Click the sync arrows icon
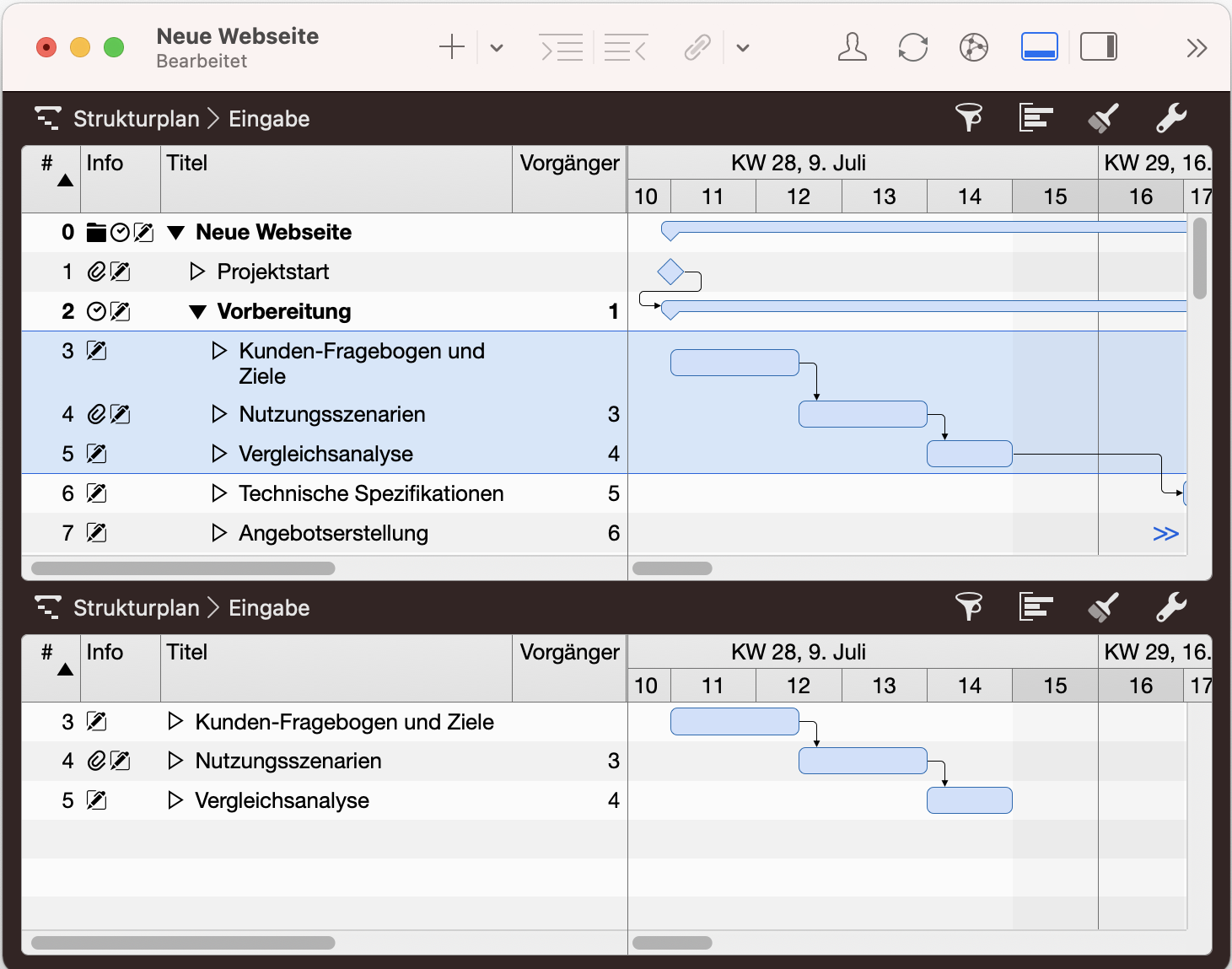Screen dimensions: 1232x969 pyautogui.click(x=912, y=48)
